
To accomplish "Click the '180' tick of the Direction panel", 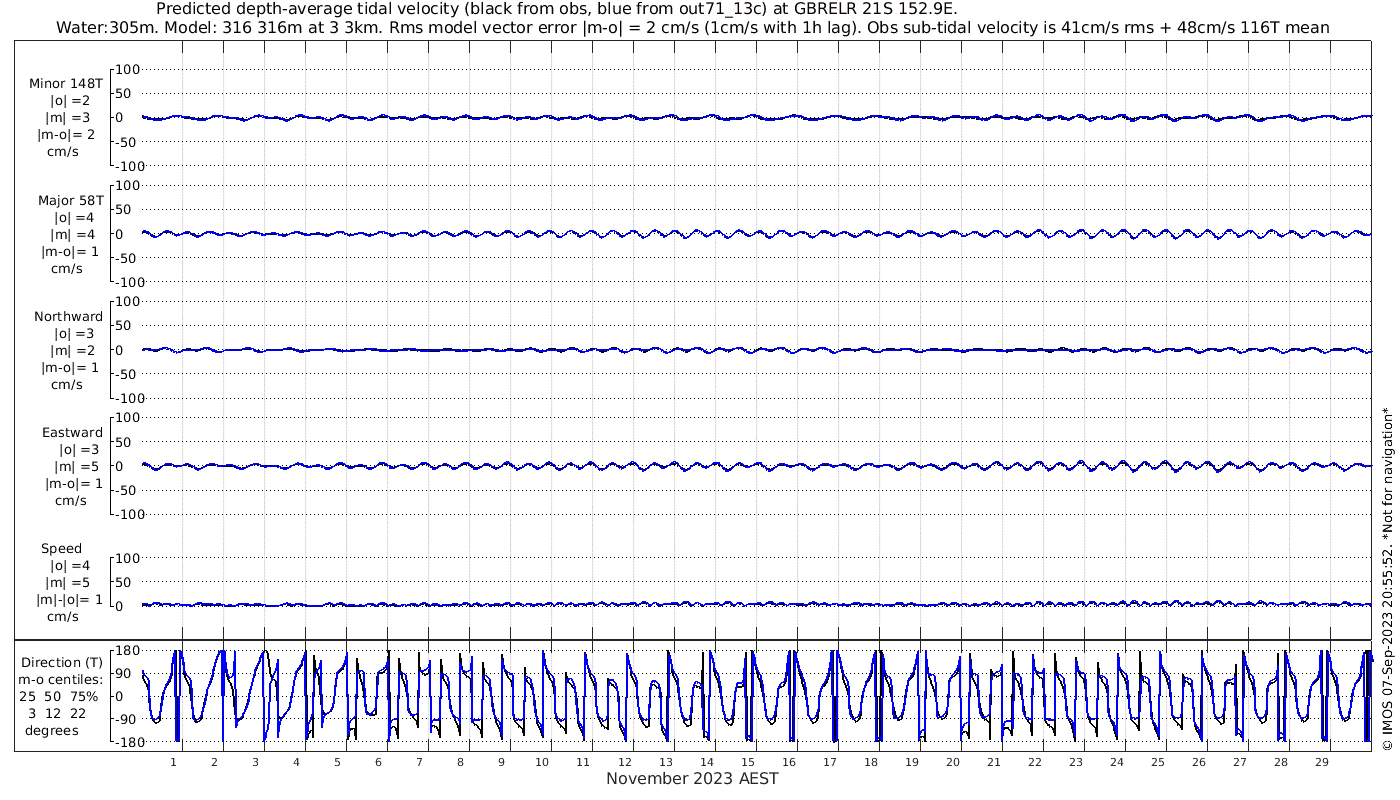I will tap(126, 651).
